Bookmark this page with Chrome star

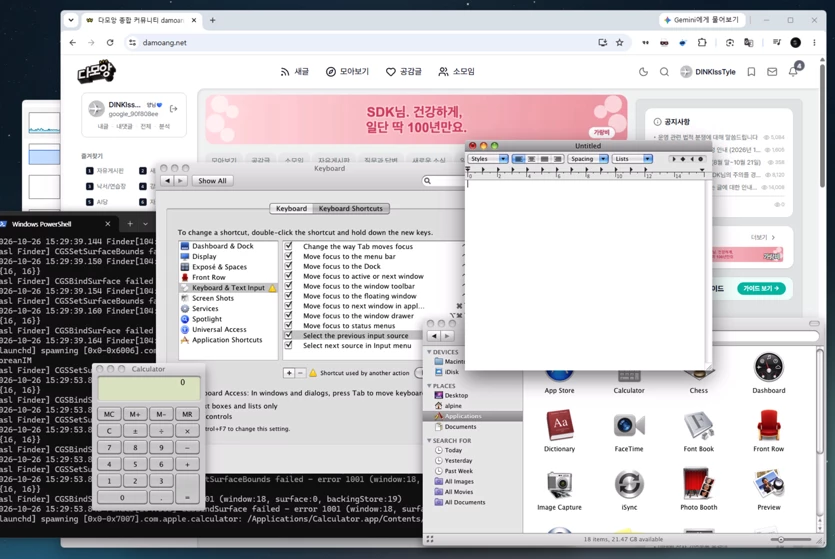pyautogui.click(x=619, y=43)
